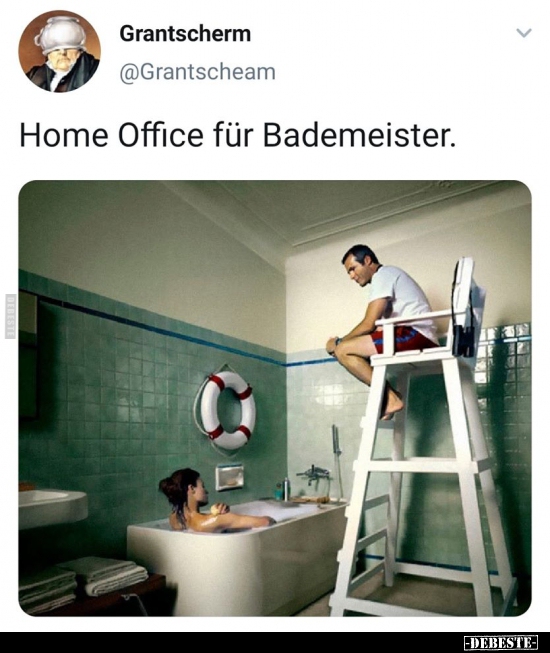This screenshot has width=550, height=653.
Task: Click the soap dish on tiled wall
Action: click(229, 478)
